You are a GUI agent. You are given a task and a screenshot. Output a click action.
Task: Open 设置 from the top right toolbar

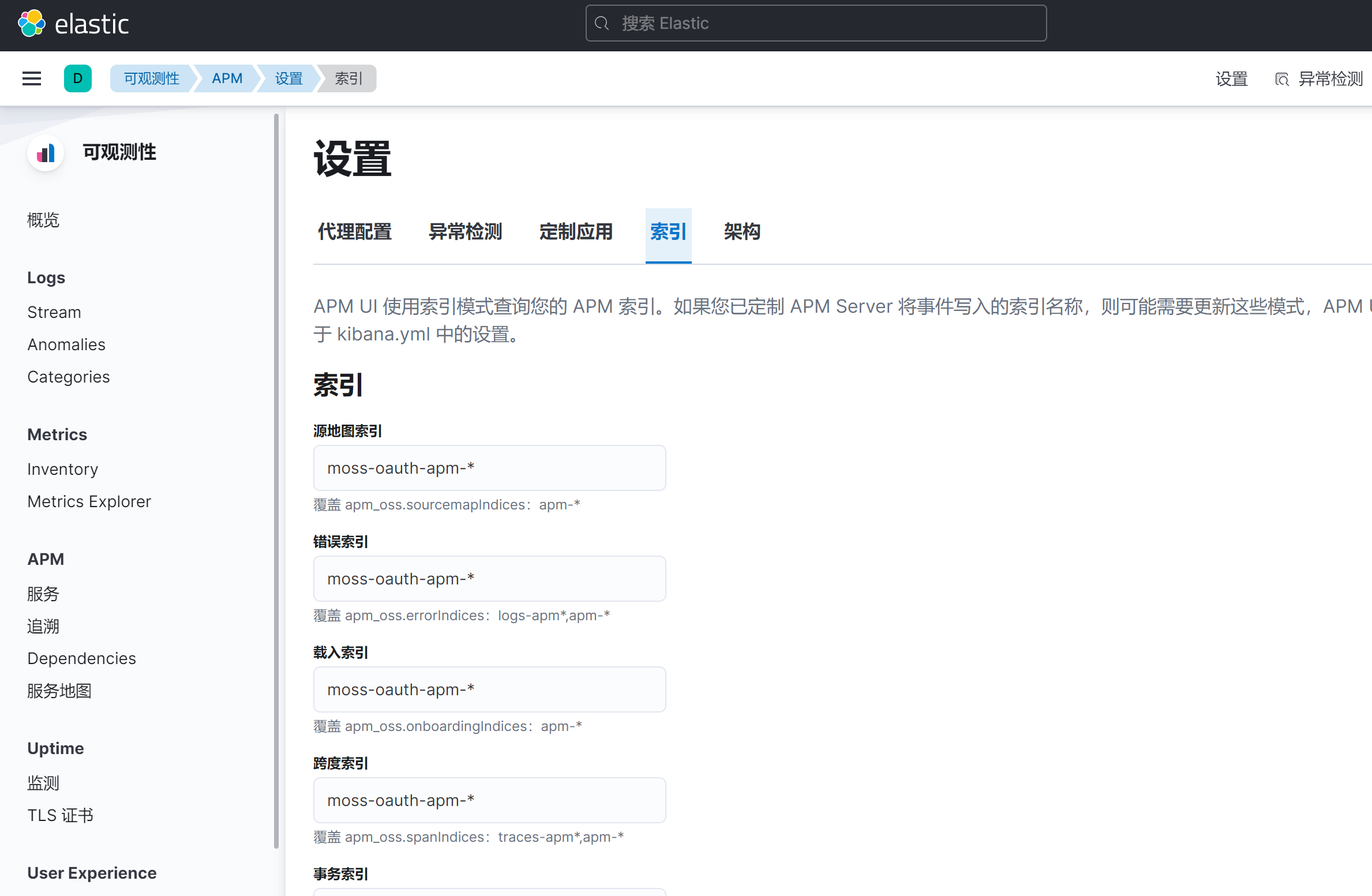coord(1231,79)
